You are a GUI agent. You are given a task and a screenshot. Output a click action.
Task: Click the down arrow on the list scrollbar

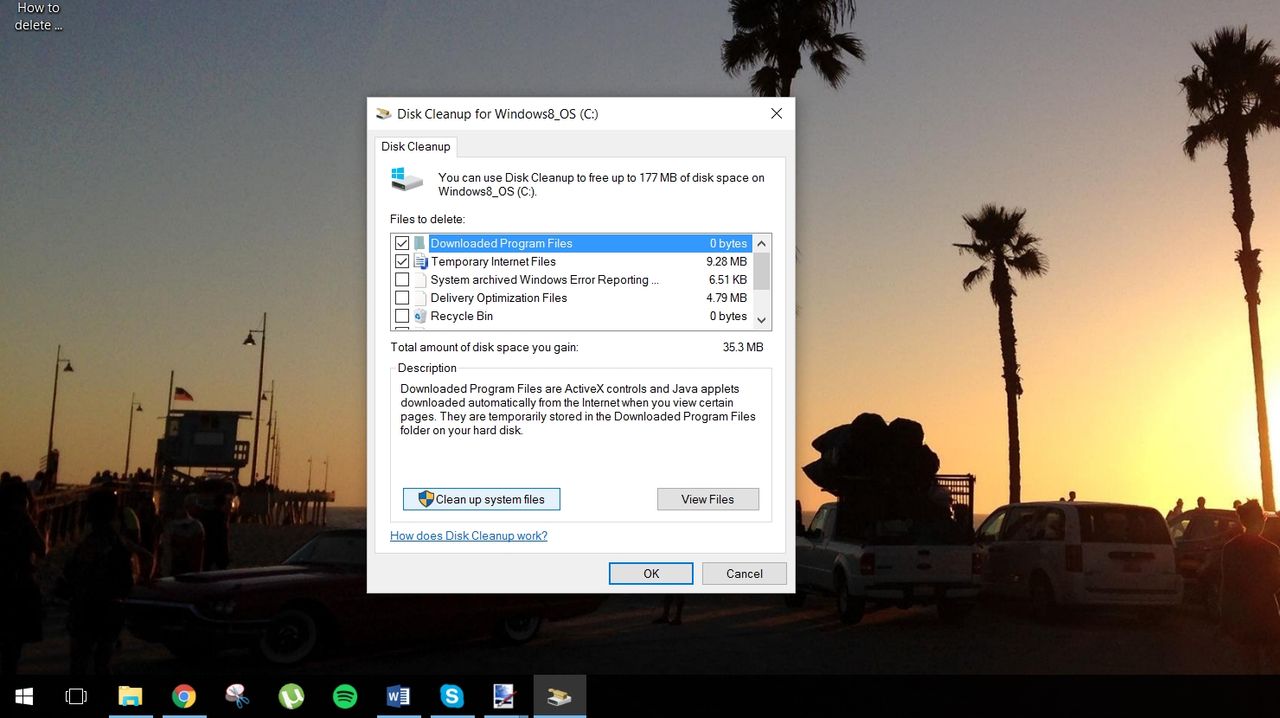[761, 318]
